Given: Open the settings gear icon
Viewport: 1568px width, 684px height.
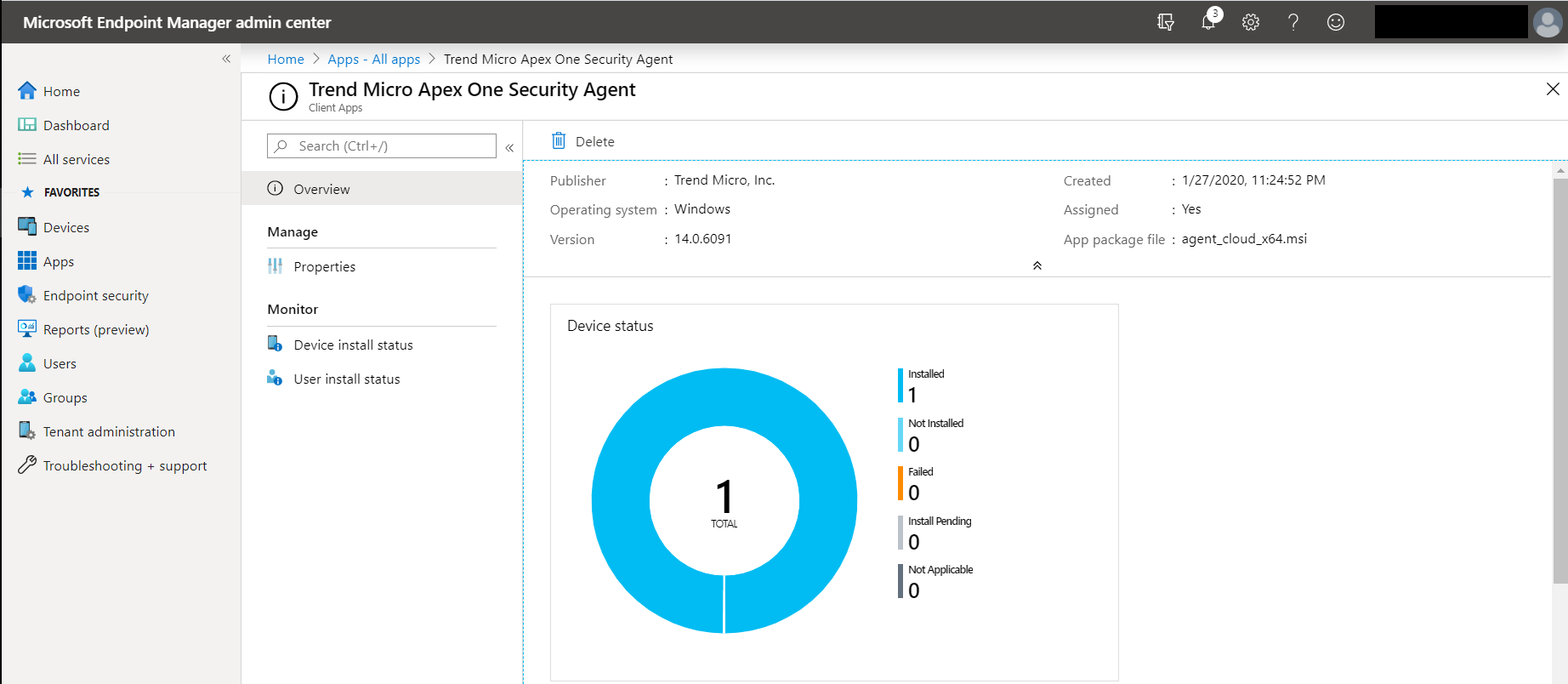Looking at the screenshot, I should (1251, 22).
